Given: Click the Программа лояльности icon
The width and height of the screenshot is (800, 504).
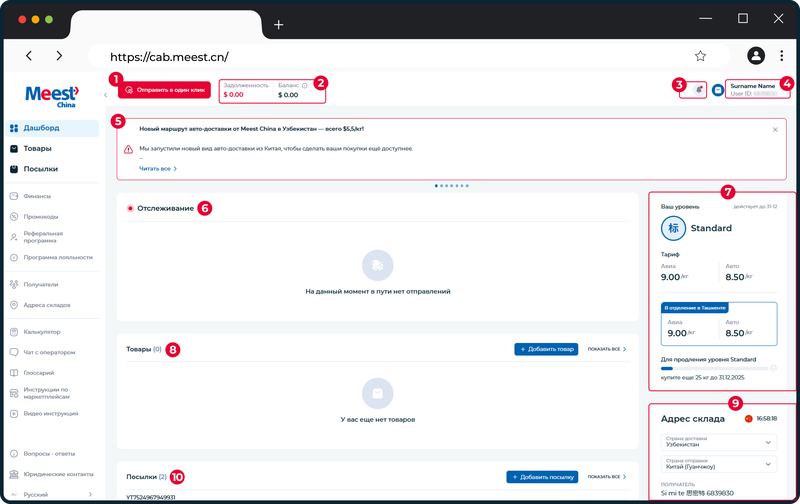Looking at the screenshot, I should pos(14,258).
